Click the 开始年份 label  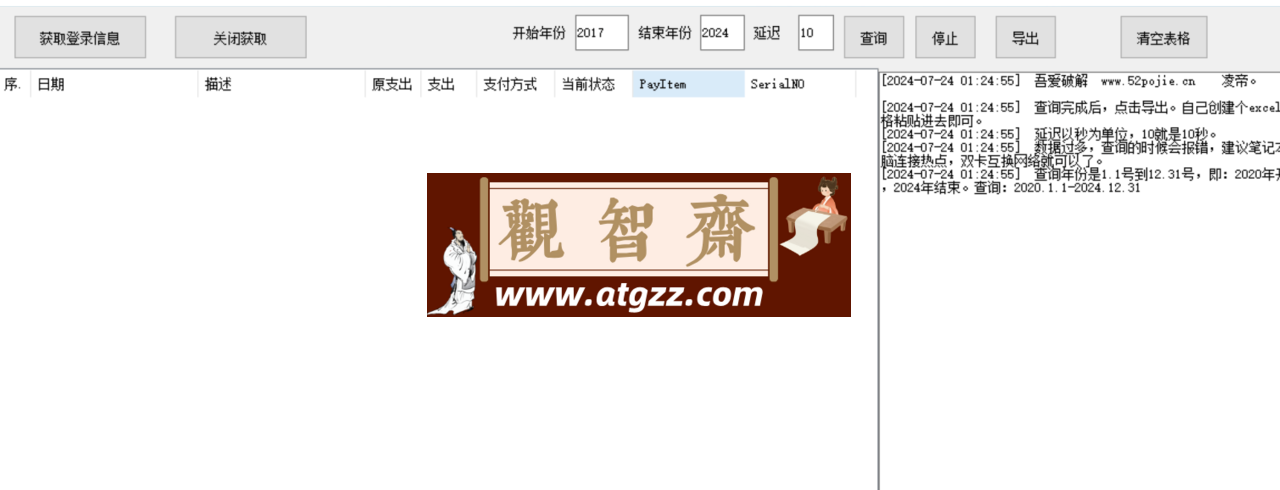[538, 33]
